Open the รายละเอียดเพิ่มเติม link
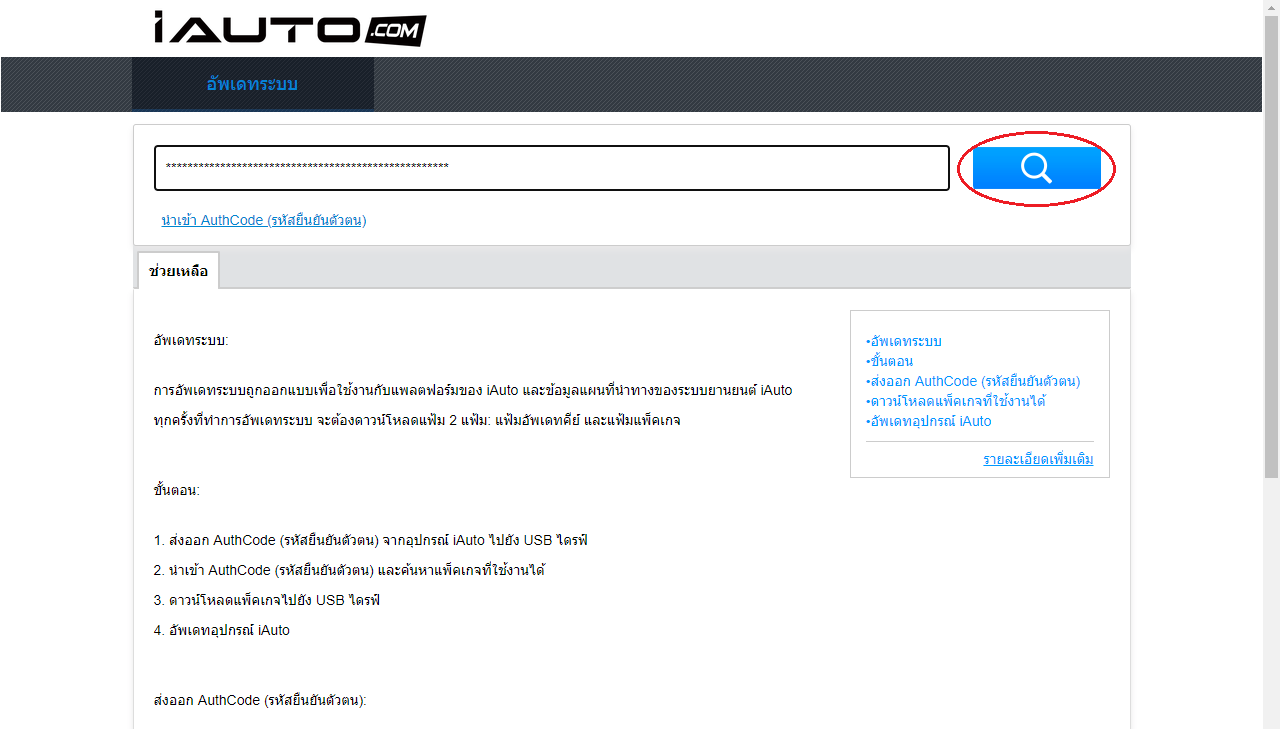This screenshot has height=729, width=1280. 1038,459
